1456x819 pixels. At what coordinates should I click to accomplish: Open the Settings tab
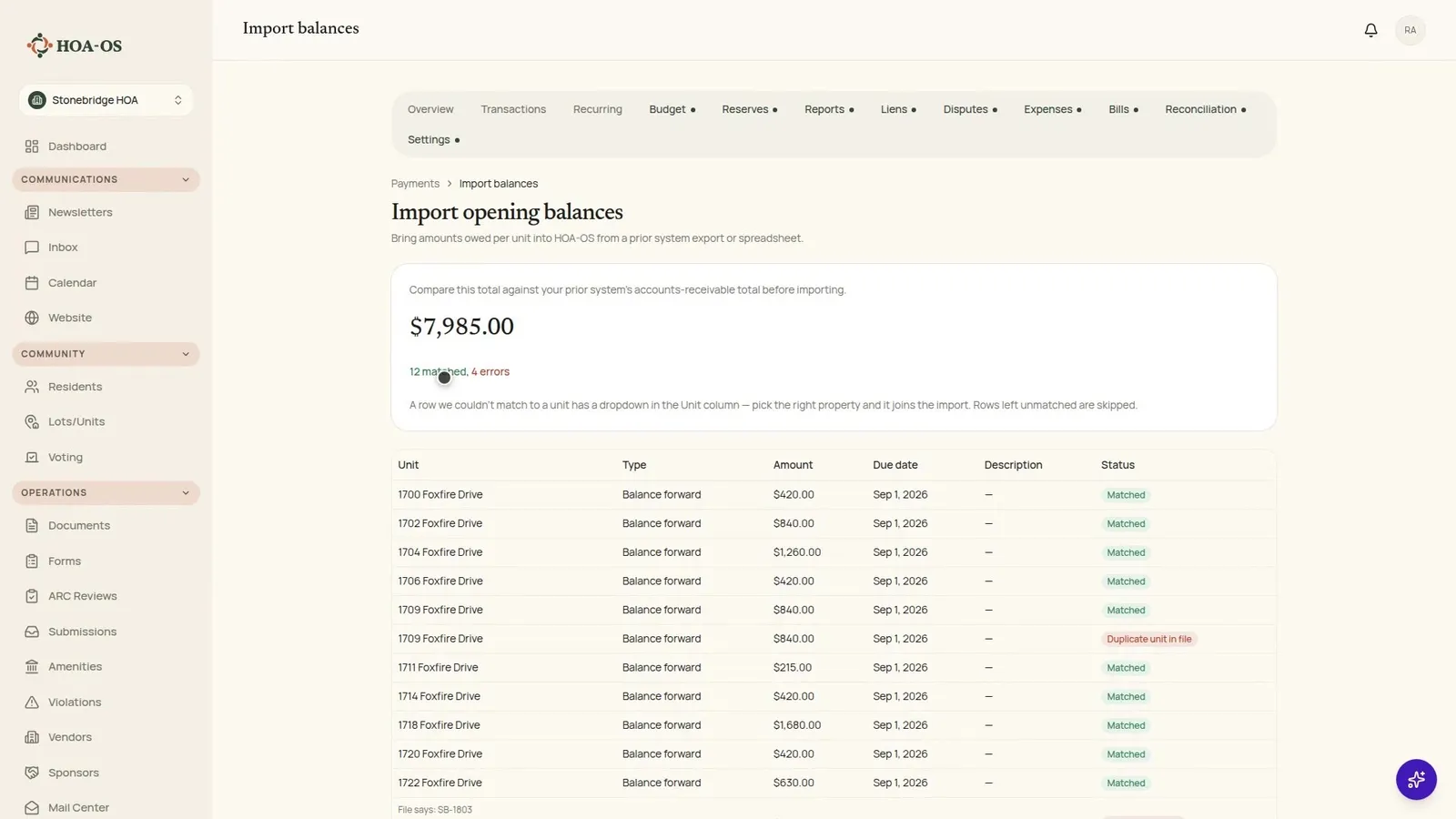(x=433, y=140)
